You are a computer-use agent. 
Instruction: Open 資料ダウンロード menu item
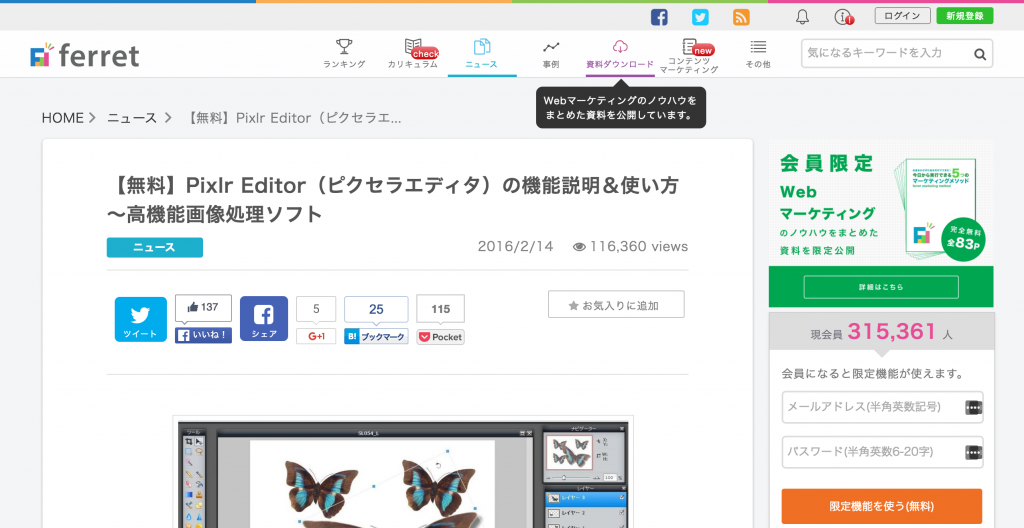(x=620, y=55)
